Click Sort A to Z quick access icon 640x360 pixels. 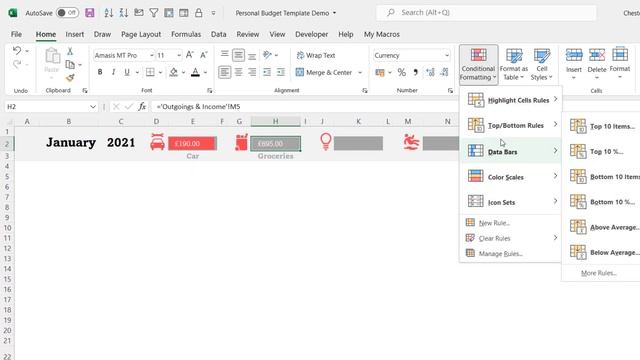point(109,13)
